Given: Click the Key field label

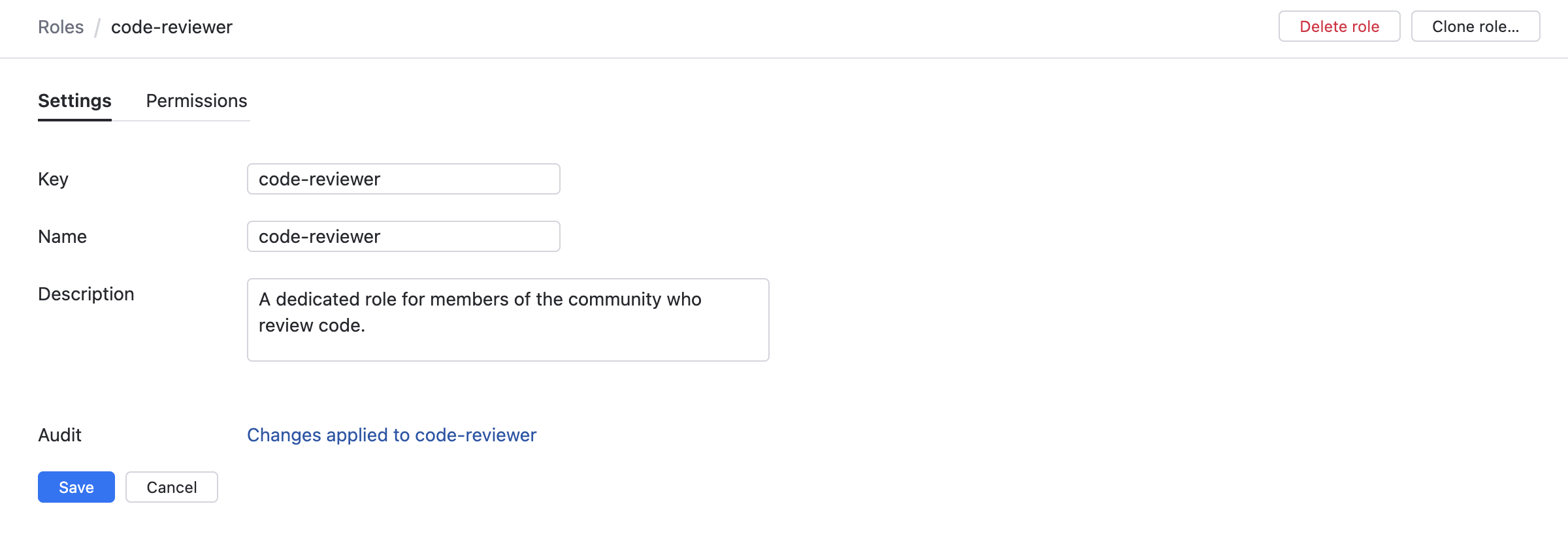Looking at the screenshot, I should [53, 179].
